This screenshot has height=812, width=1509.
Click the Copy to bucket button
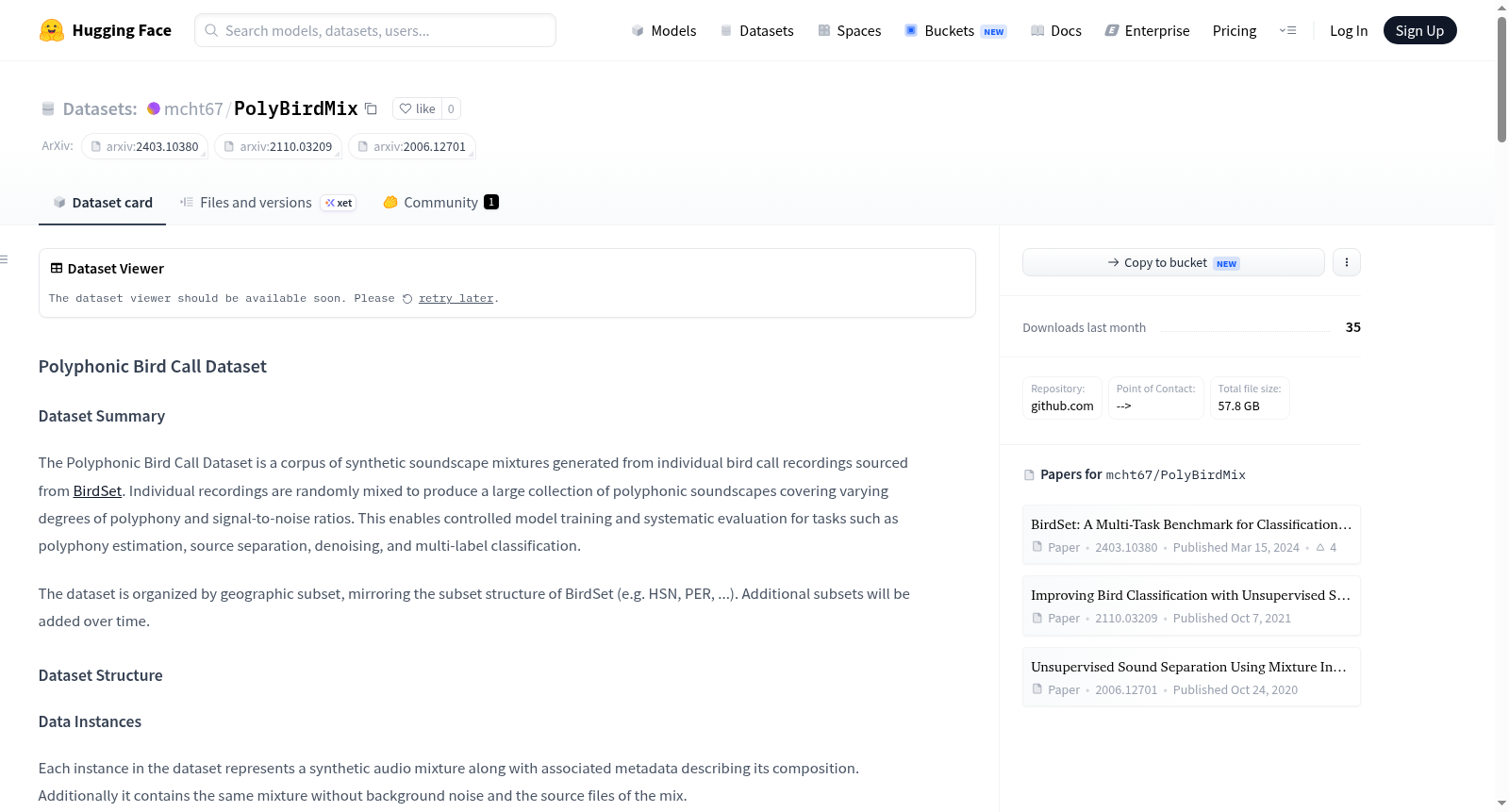coord(1173,262)
